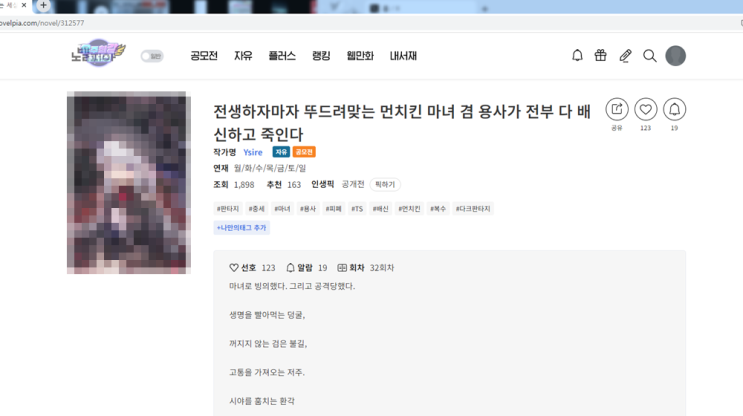Like the novel with heart icon

coord(646,109)
